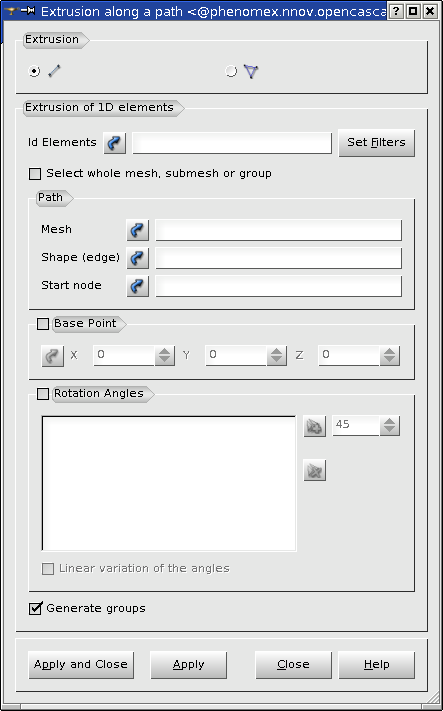Increase the rotation angle 45 spinner
443x711 pixels.
click(x=389, y=421)
